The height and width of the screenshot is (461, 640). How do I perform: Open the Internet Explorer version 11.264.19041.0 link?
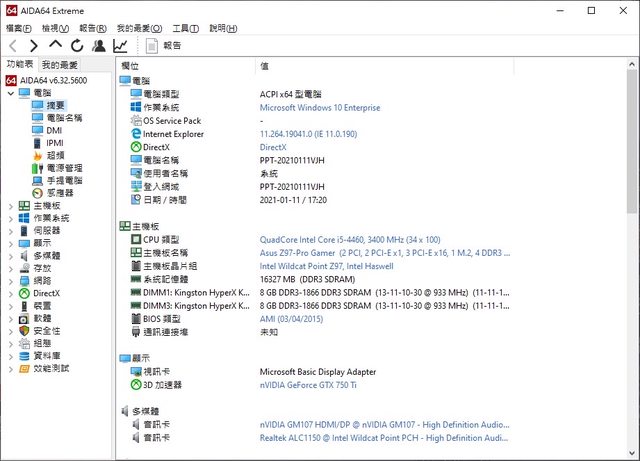click(308, 134)
